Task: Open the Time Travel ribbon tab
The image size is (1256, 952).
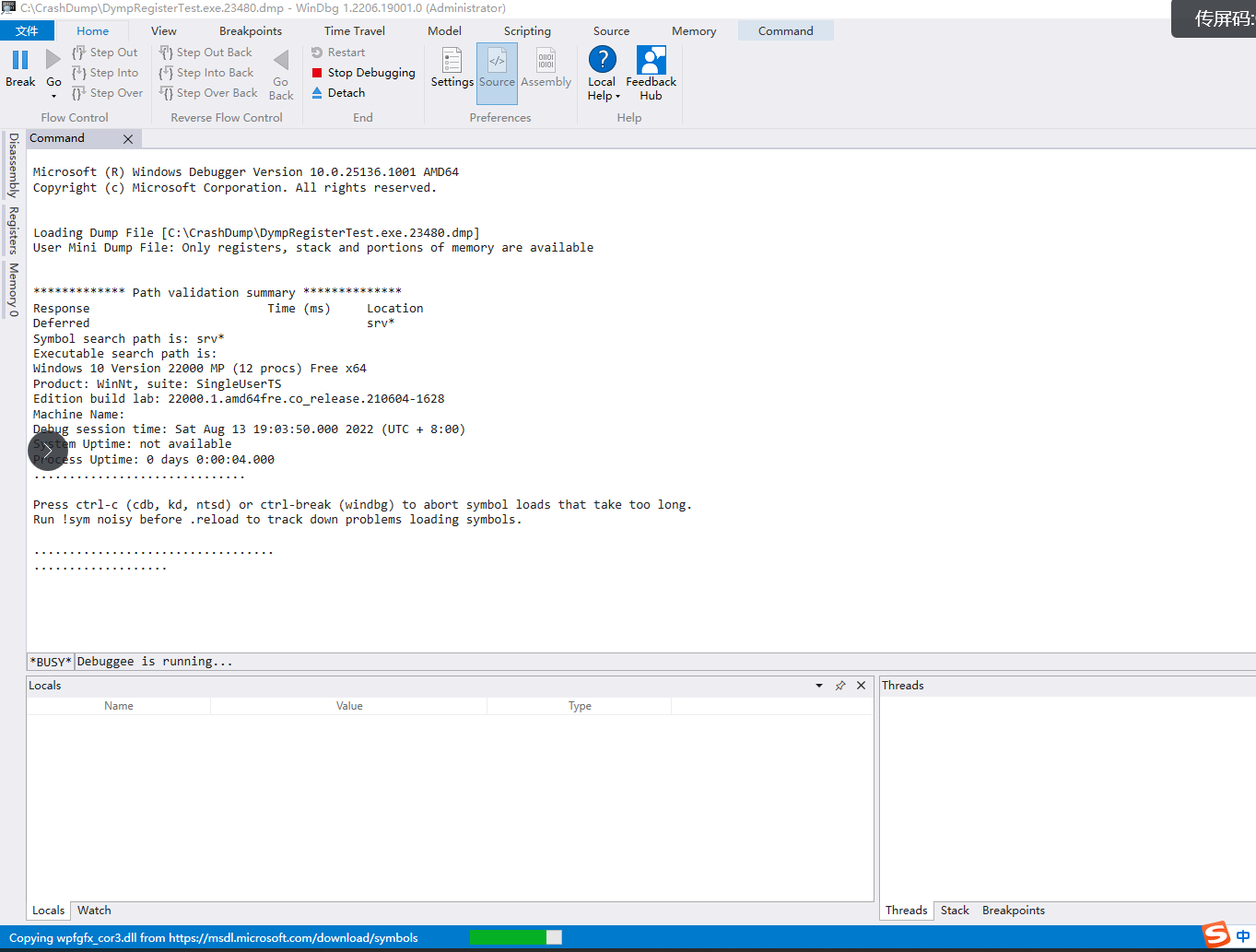Action: (355, 30)
